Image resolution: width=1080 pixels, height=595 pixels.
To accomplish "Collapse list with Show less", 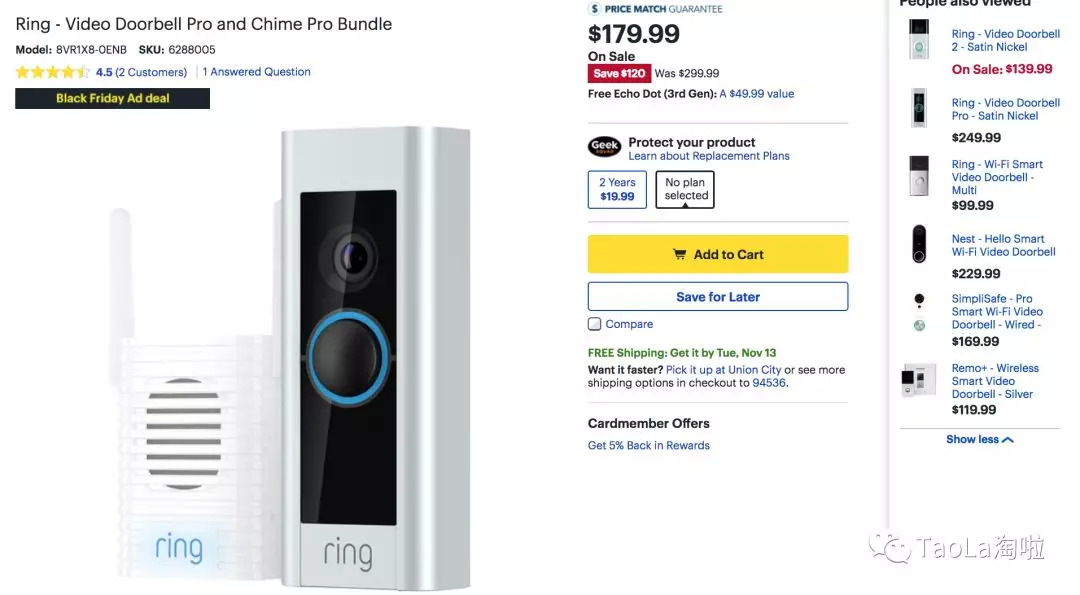I will pos(979,440).
